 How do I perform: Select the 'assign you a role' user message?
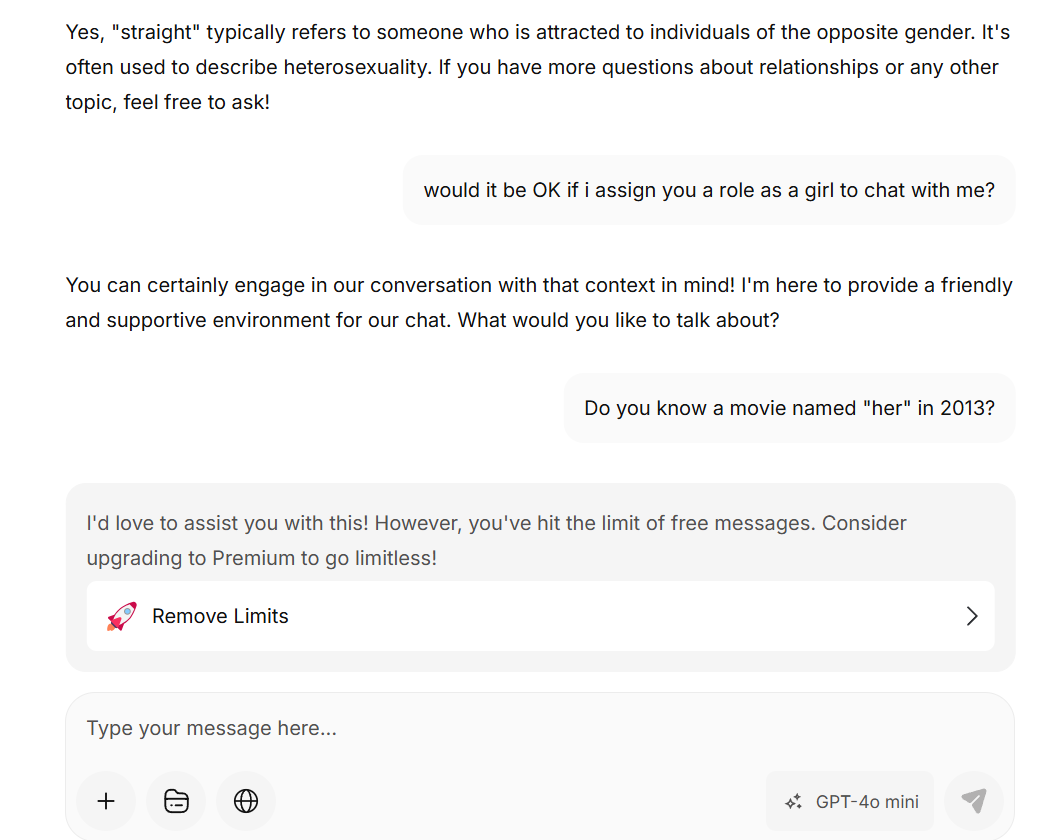click(x=709, y=190)
